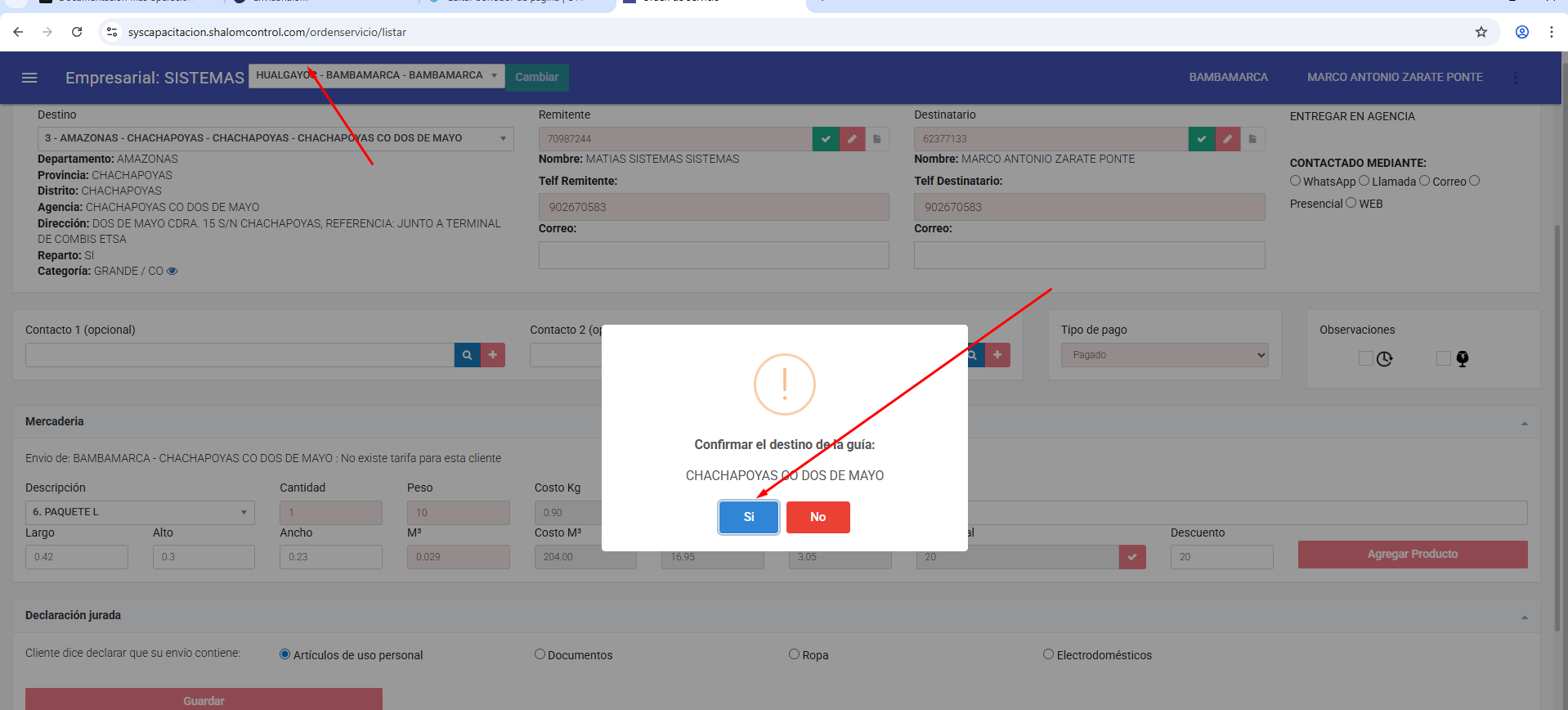Click the plus icon for Contacto 1
The image size is (1568, 710).
click(x=493, y=355)
